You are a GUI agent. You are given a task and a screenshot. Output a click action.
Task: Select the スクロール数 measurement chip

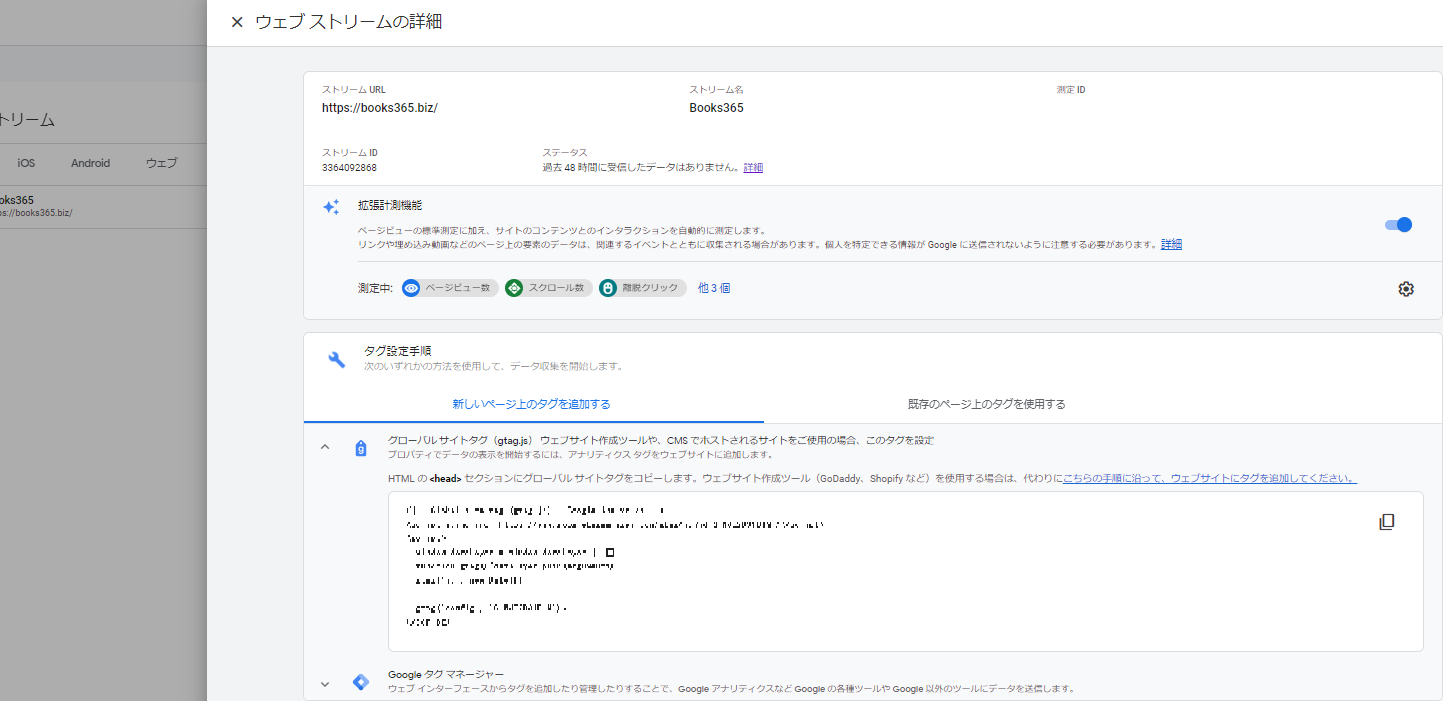coord(548,288)
